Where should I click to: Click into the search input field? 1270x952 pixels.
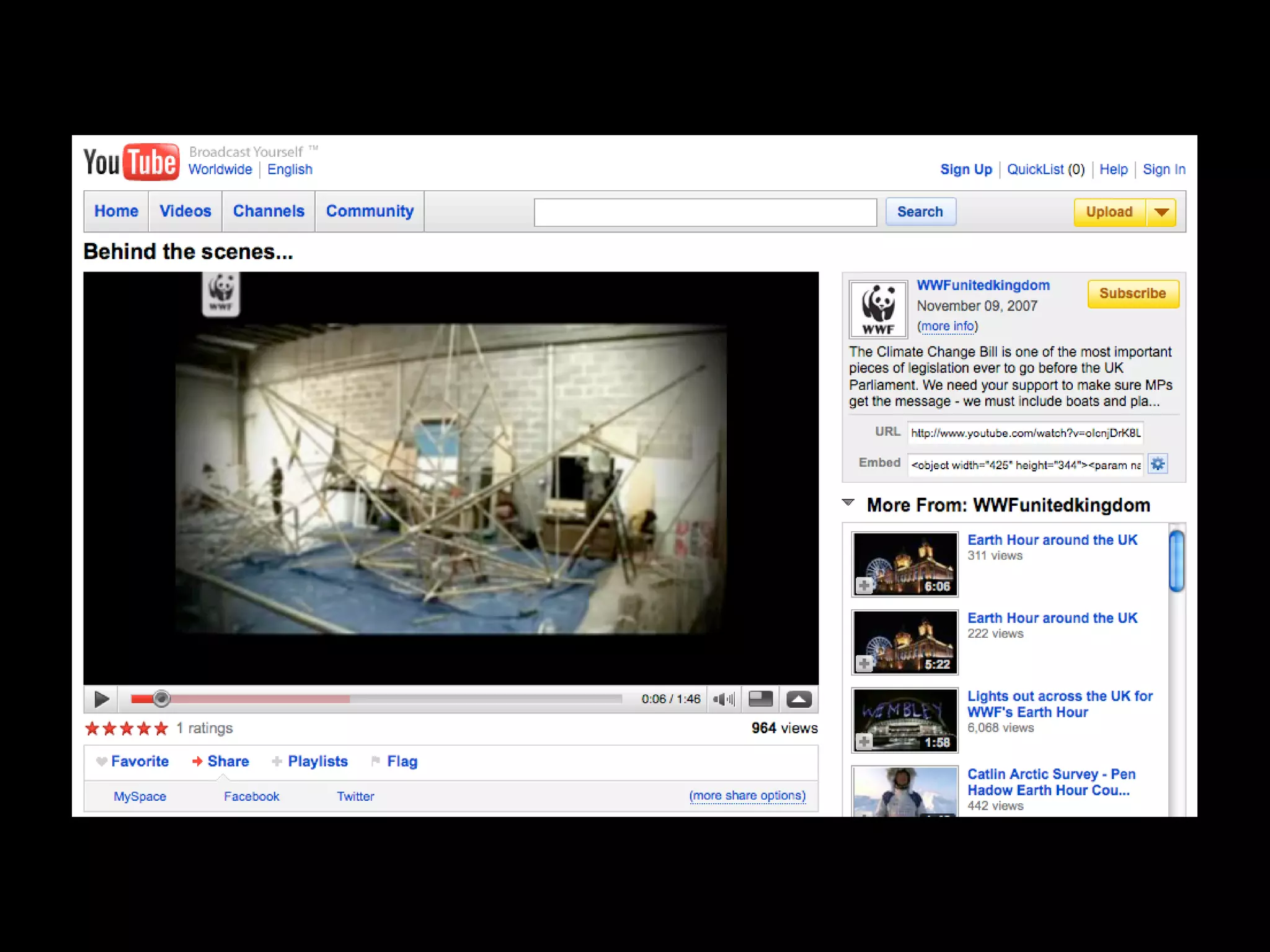[705, 212]
